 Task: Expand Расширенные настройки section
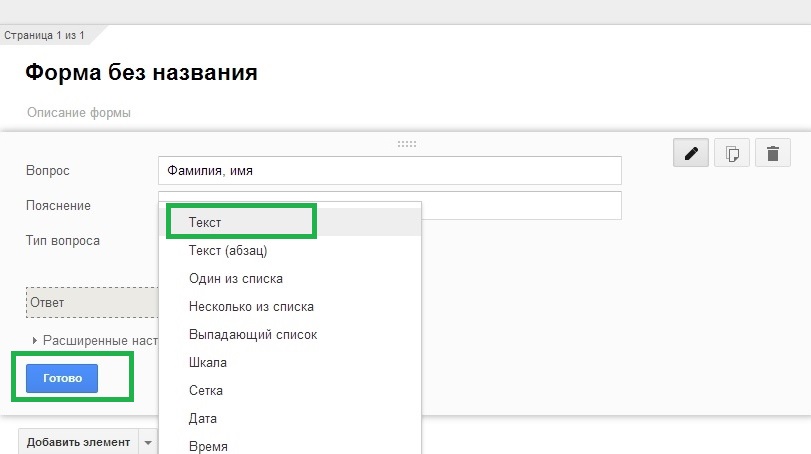coord(95,340)
